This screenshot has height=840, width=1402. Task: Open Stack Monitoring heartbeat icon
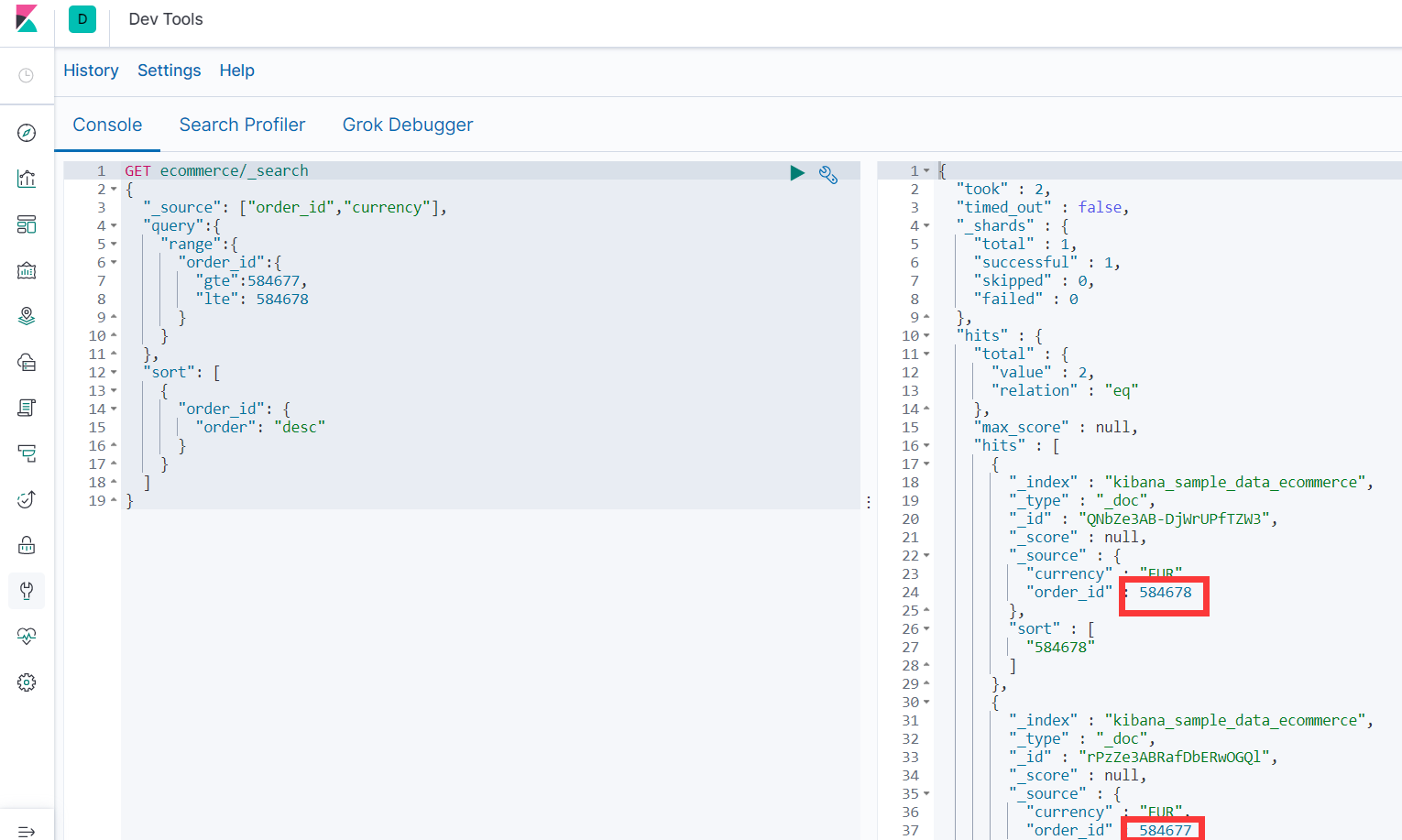coord(27,637)
